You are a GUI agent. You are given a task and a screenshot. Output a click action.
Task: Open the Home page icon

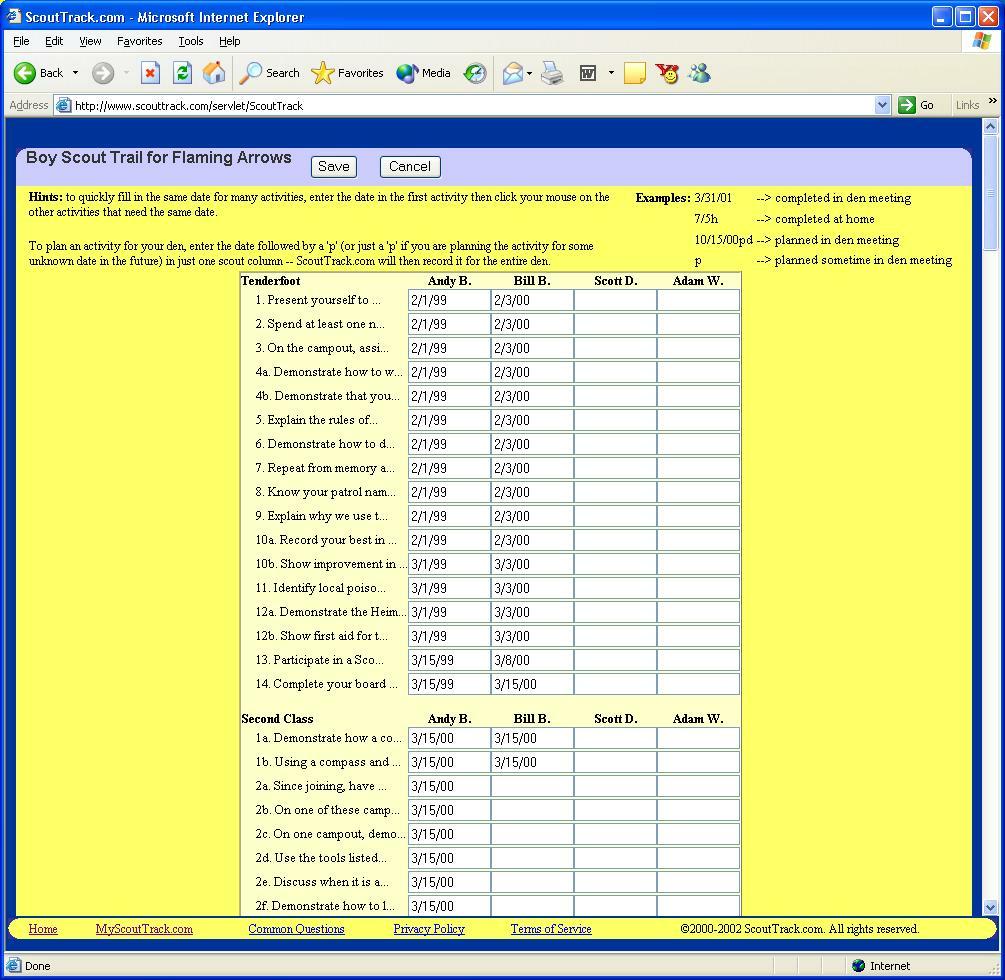coord(214,73)
